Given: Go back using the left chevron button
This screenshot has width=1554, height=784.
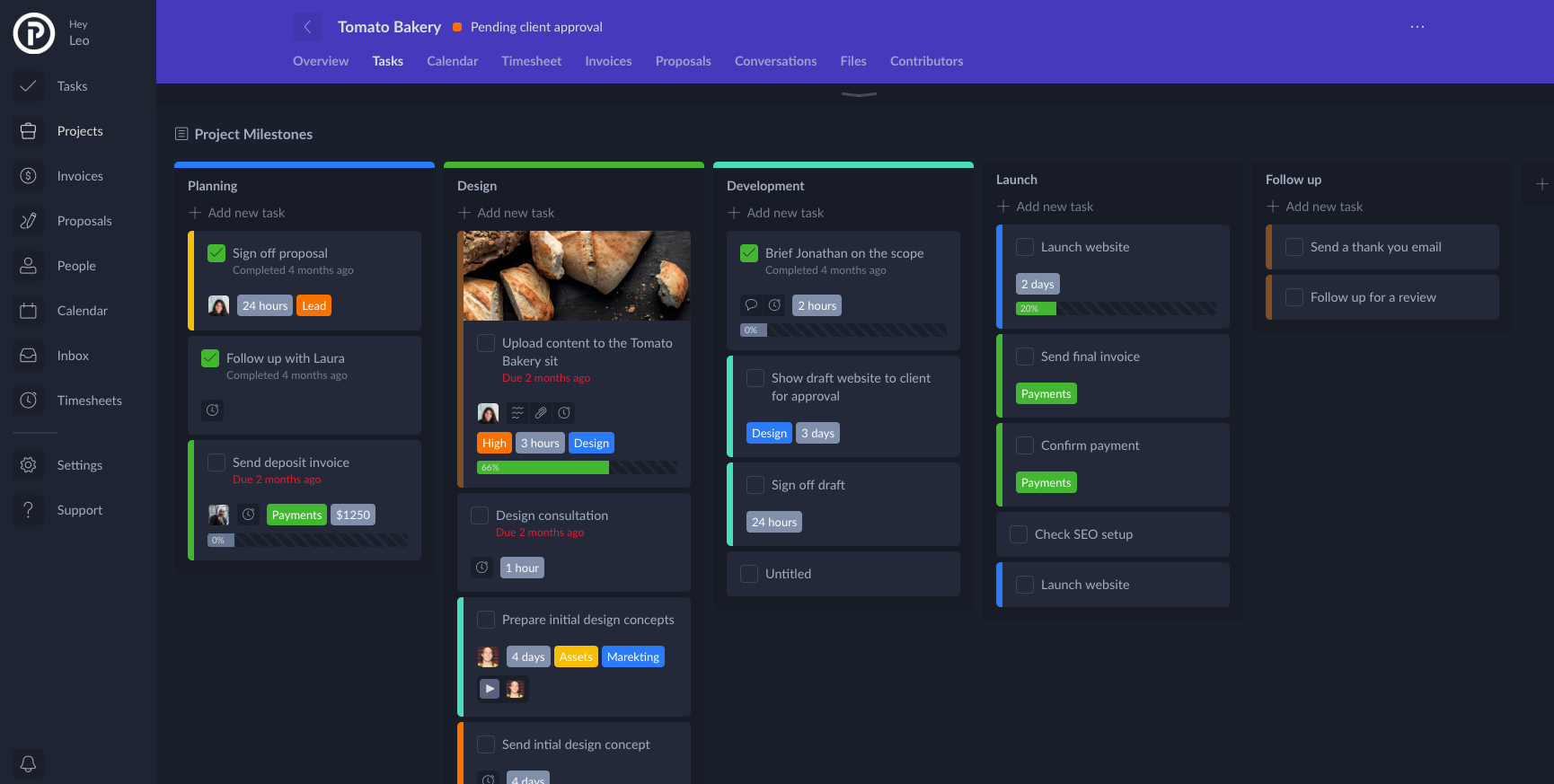Looking at the screenshot, I should click(x=307, y=27).
